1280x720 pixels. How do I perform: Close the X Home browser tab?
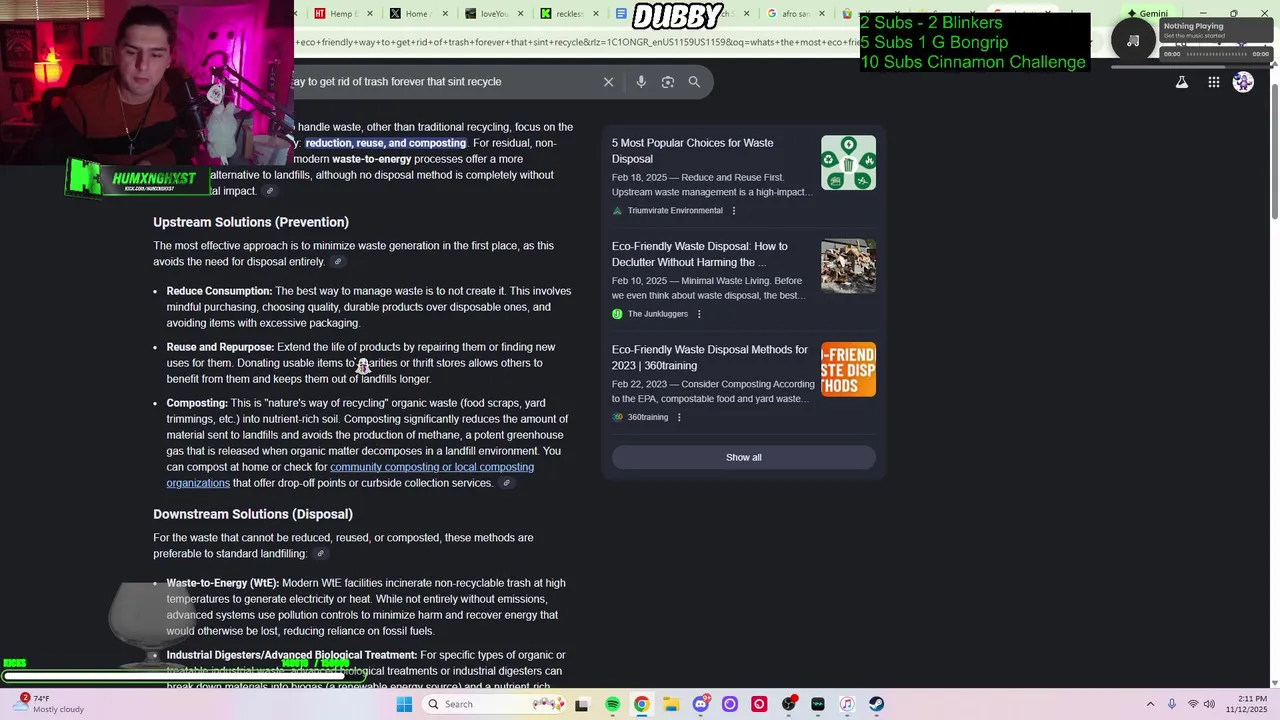point(445,14)
